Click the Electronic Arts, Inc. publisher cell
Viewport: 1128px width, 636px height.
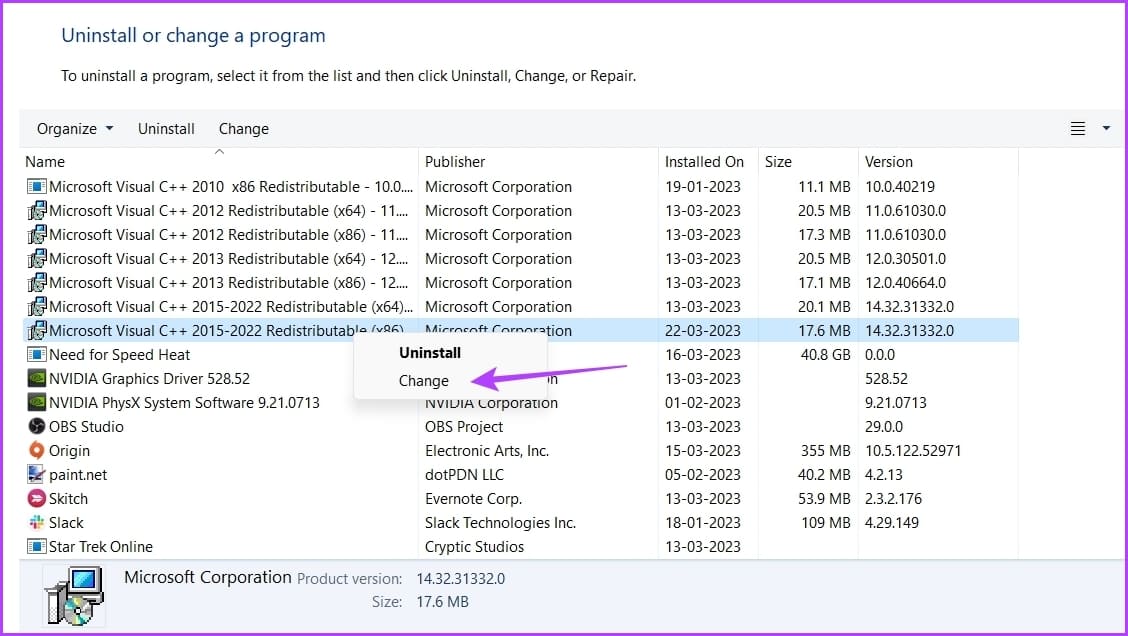pyautogui.click(x=487, y=450)
